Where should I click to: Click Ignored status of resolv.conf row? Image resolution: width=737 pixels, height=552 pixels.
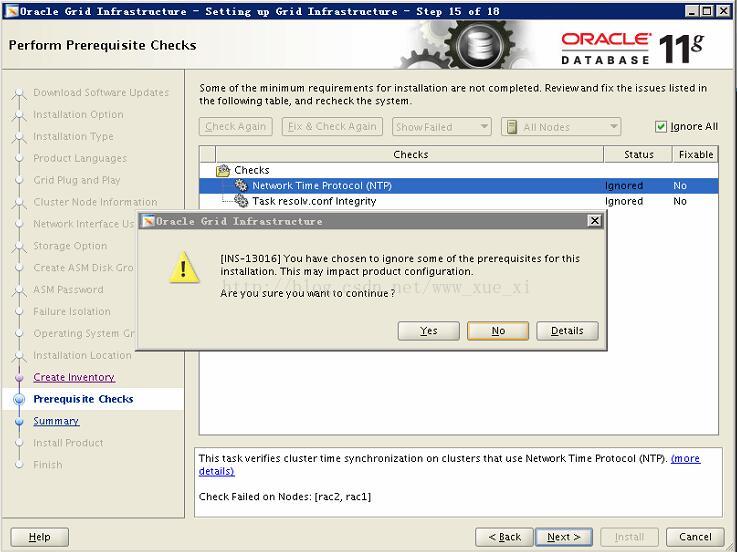point(624,201)
